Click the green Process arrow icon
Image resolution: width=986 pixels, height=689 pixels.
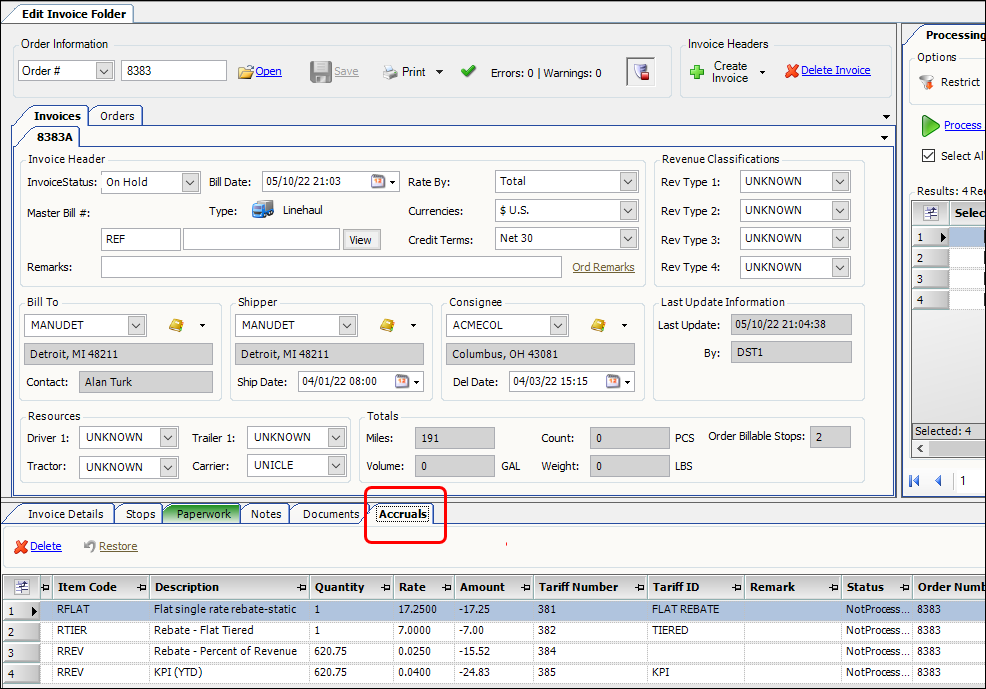coord(930,125)
